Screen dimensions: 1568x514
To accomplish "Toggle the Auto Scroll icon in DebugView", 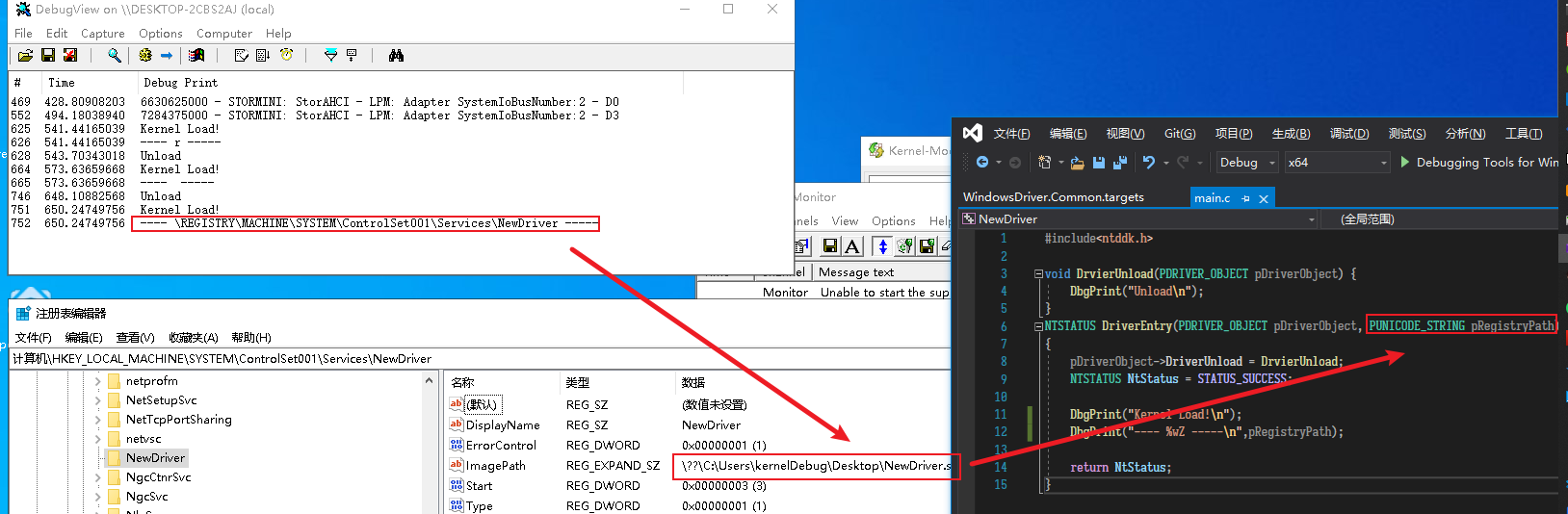I will point(263,56).
